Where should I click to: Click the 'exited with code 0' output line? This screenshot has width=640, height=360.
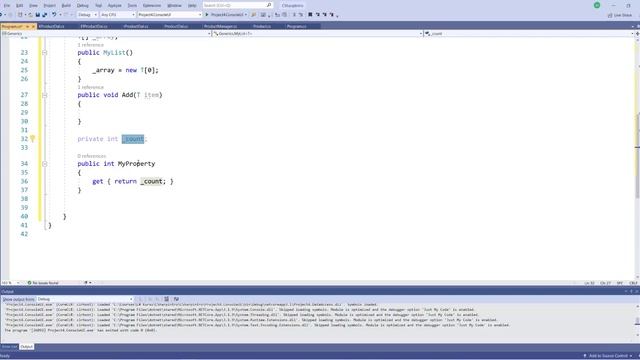pyautogui.click(x=80, y=330)
